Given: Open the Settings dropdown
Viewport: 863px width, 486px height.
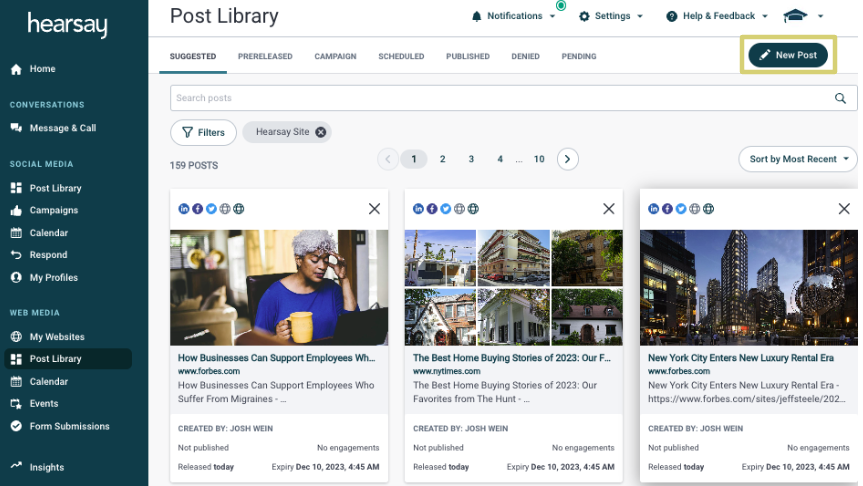Looking at the screenshot, I should [x=610, y=16].
